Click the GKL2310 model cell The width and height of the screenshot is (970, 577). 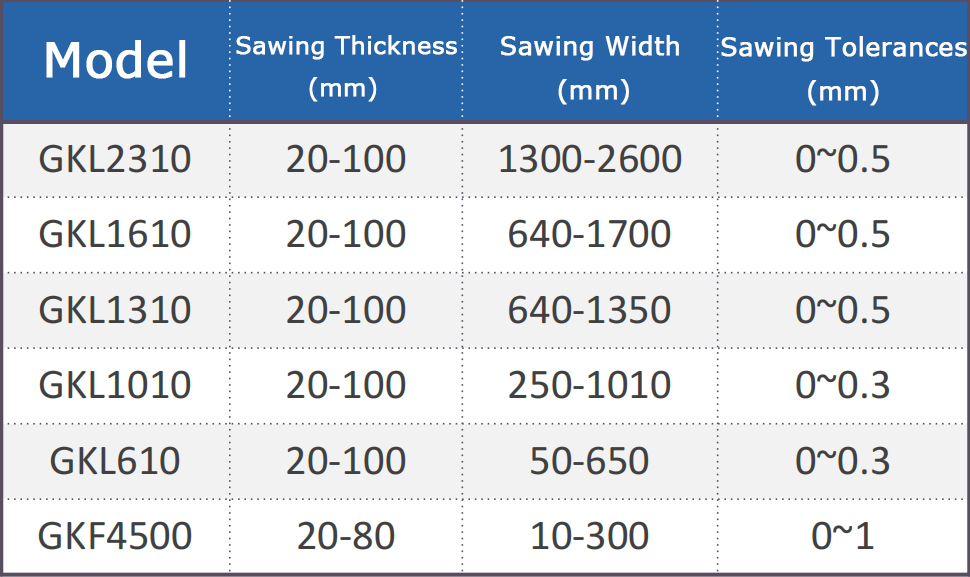[x=115, y=159]
